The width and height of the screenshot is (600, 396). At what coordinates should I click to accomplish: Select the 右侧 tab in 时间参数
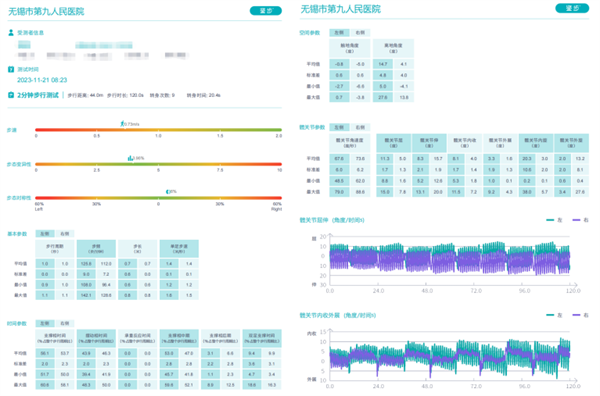(x=65, y=323)
